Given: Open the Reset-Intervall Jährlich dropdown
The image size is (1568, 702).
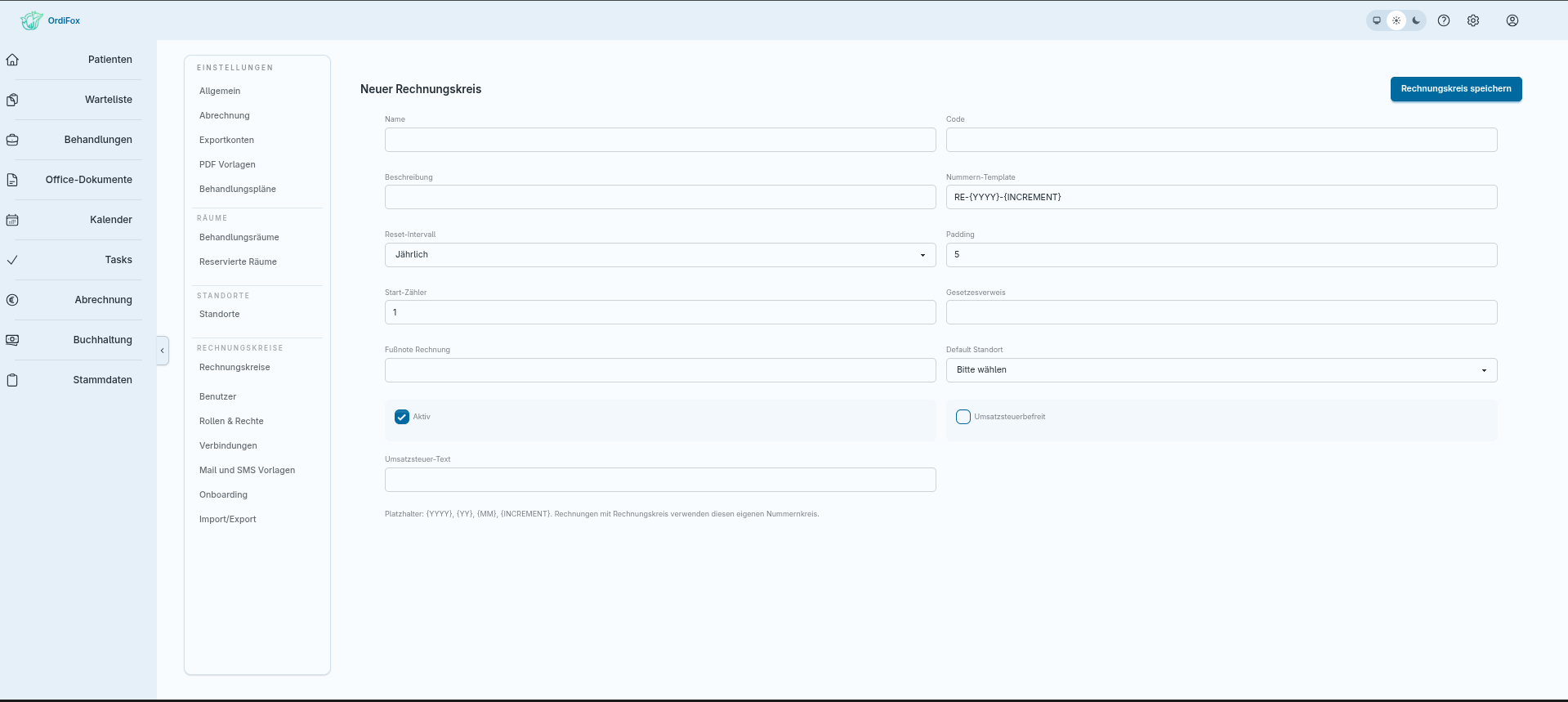Looking at the screenshot, I should tap(660, 255).
